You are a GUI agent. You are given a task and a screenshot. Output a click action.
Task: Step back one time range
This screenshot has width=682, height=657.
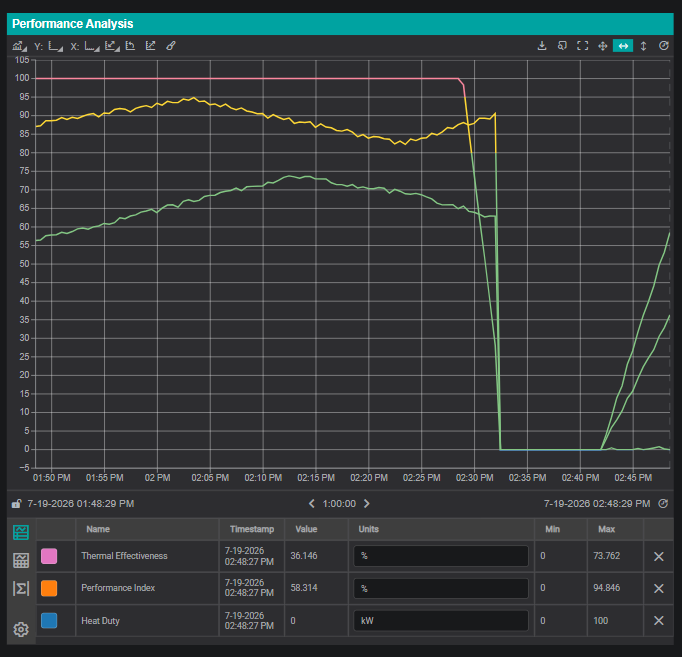pos(311,504)
